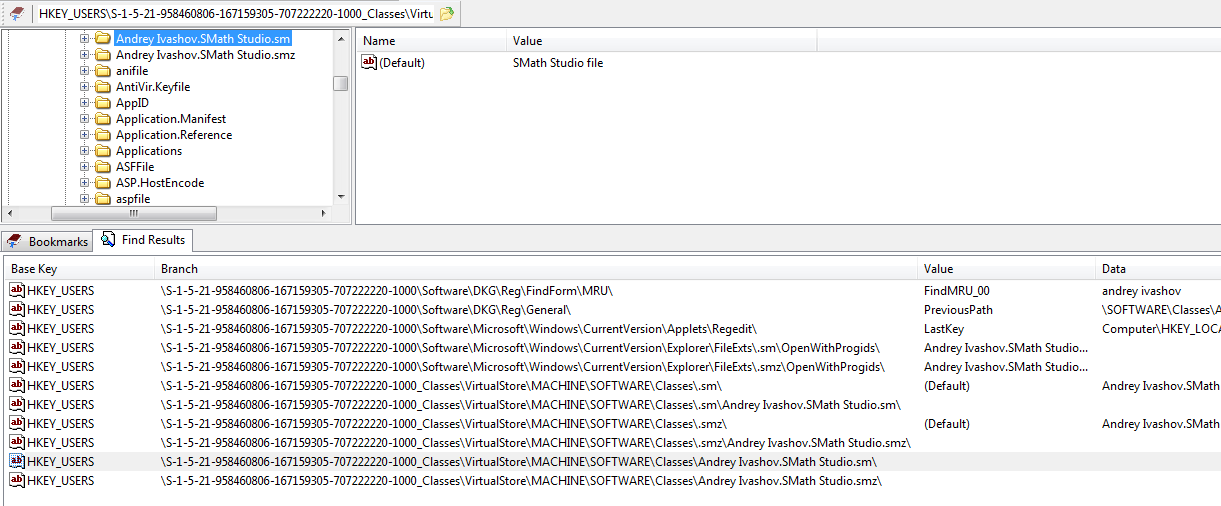Expand the AppID key node
The height and width of the screenshot is (506, 1221).
[x=85, y=103]
